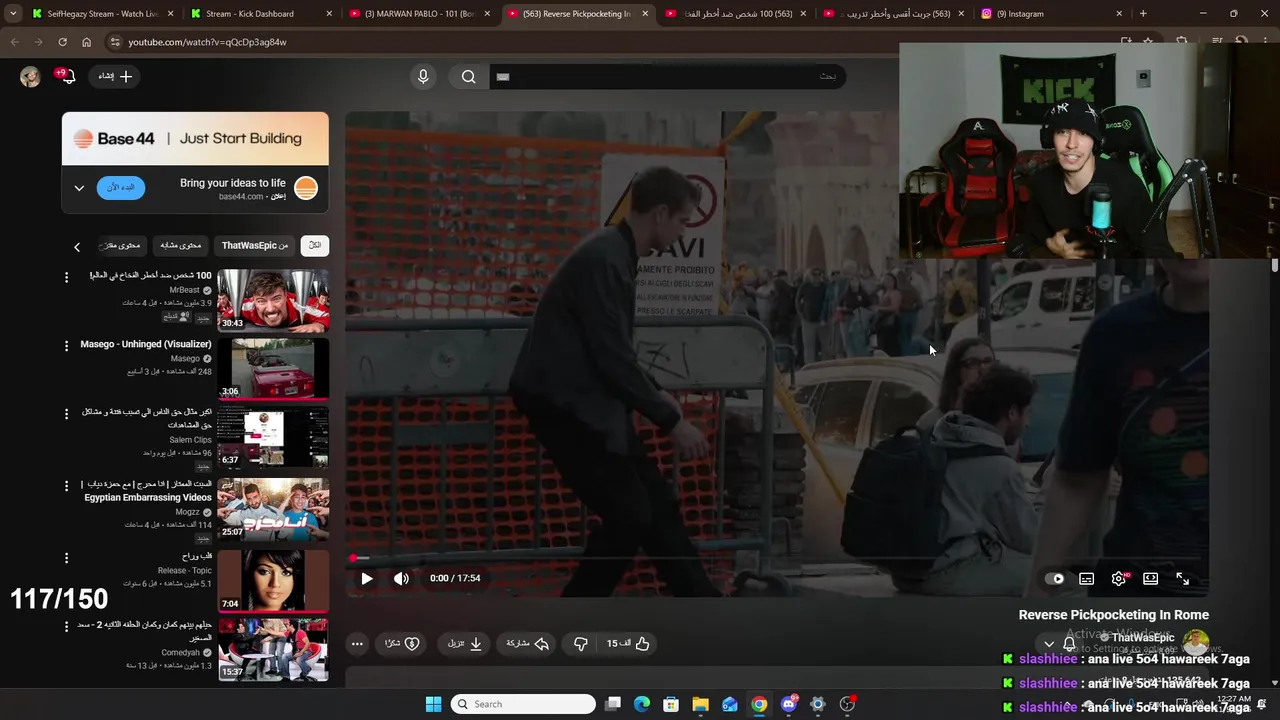Show more filter chips with left chevron
This screenshot has height=720, width=1280.
[x=77, y=246]
